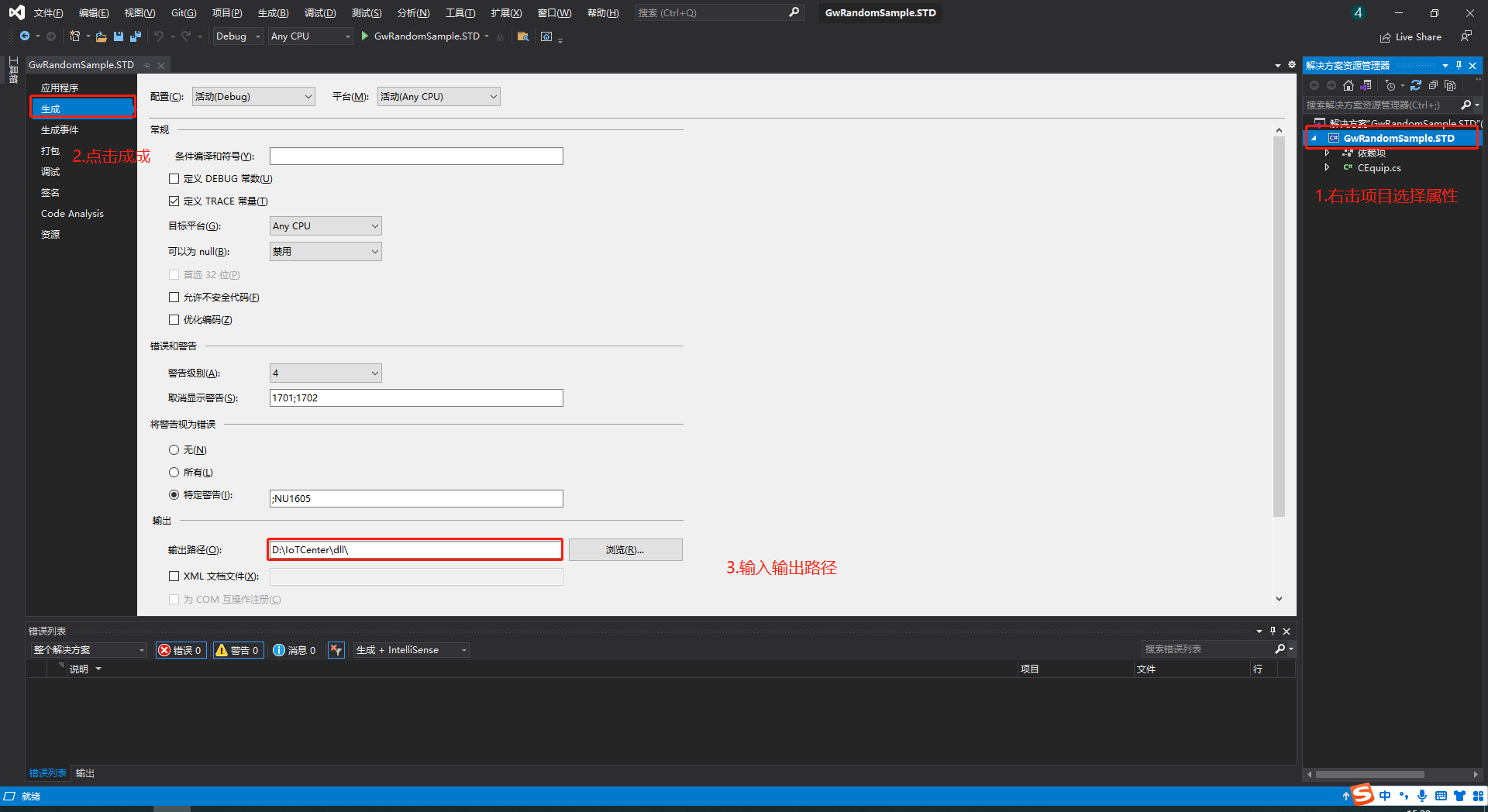Click the Open File folder icon
Image resolution: width=1488 pixels, height=812 pixels.
pos(101,36)
